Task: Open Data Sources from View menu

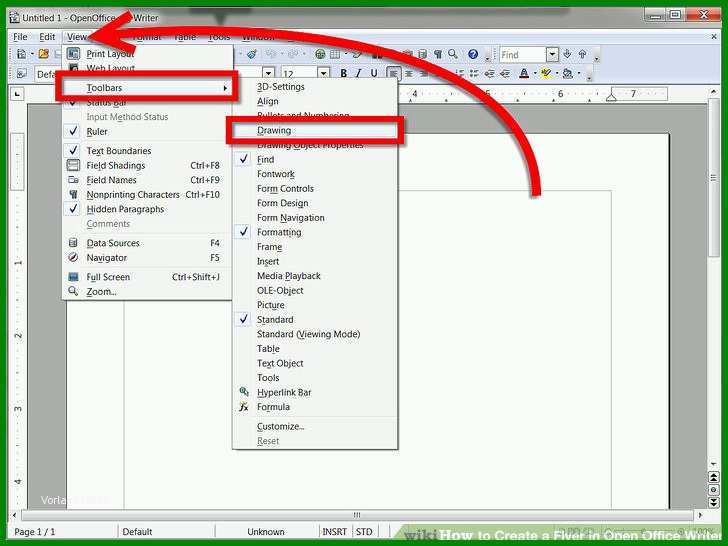Action: 146,243
